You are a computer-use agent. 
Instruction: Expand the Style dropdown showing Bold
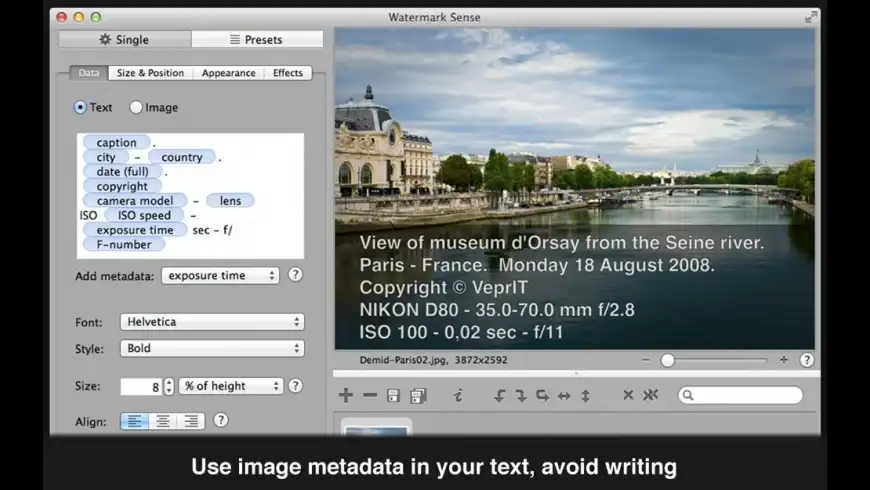pos(212,348)
